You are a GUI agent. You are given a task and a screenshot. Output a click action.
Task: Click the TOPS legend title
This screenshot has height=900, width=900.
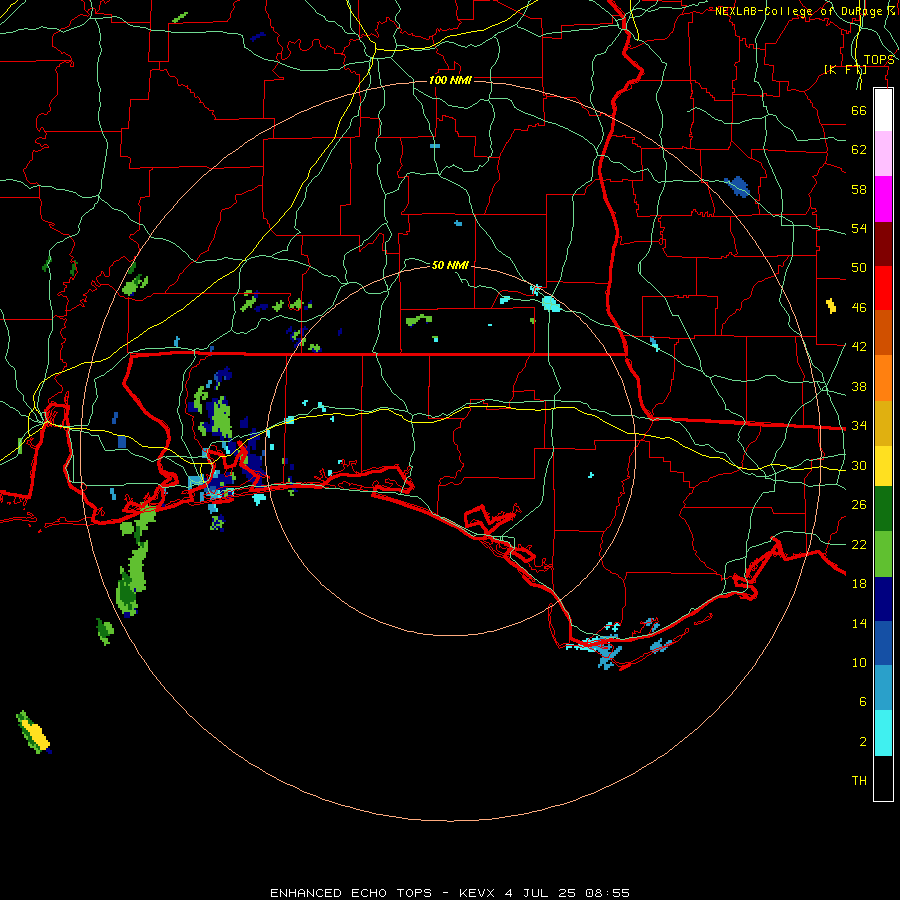(879, 60)
